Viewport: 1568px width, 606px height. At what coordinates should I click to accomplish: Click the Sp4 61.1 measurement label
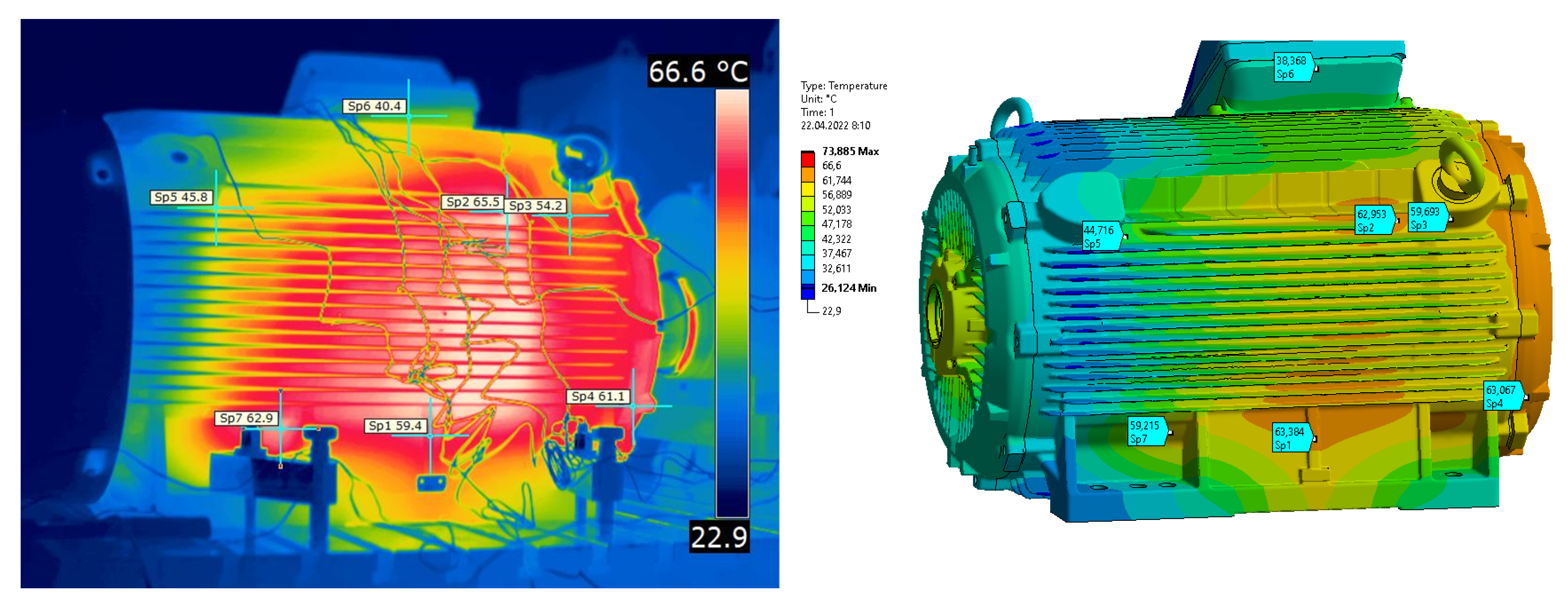pos(598,396)
